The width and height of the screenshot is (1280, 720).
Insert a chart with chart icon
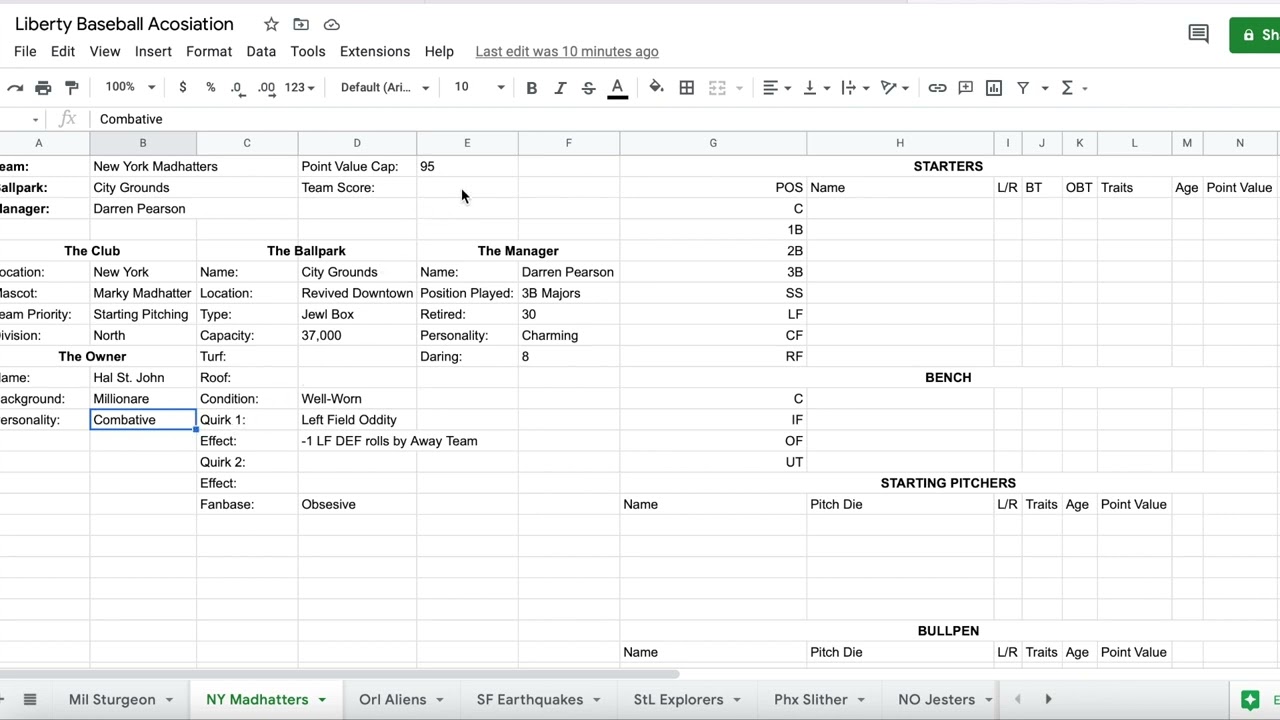(x=994, y=88)
